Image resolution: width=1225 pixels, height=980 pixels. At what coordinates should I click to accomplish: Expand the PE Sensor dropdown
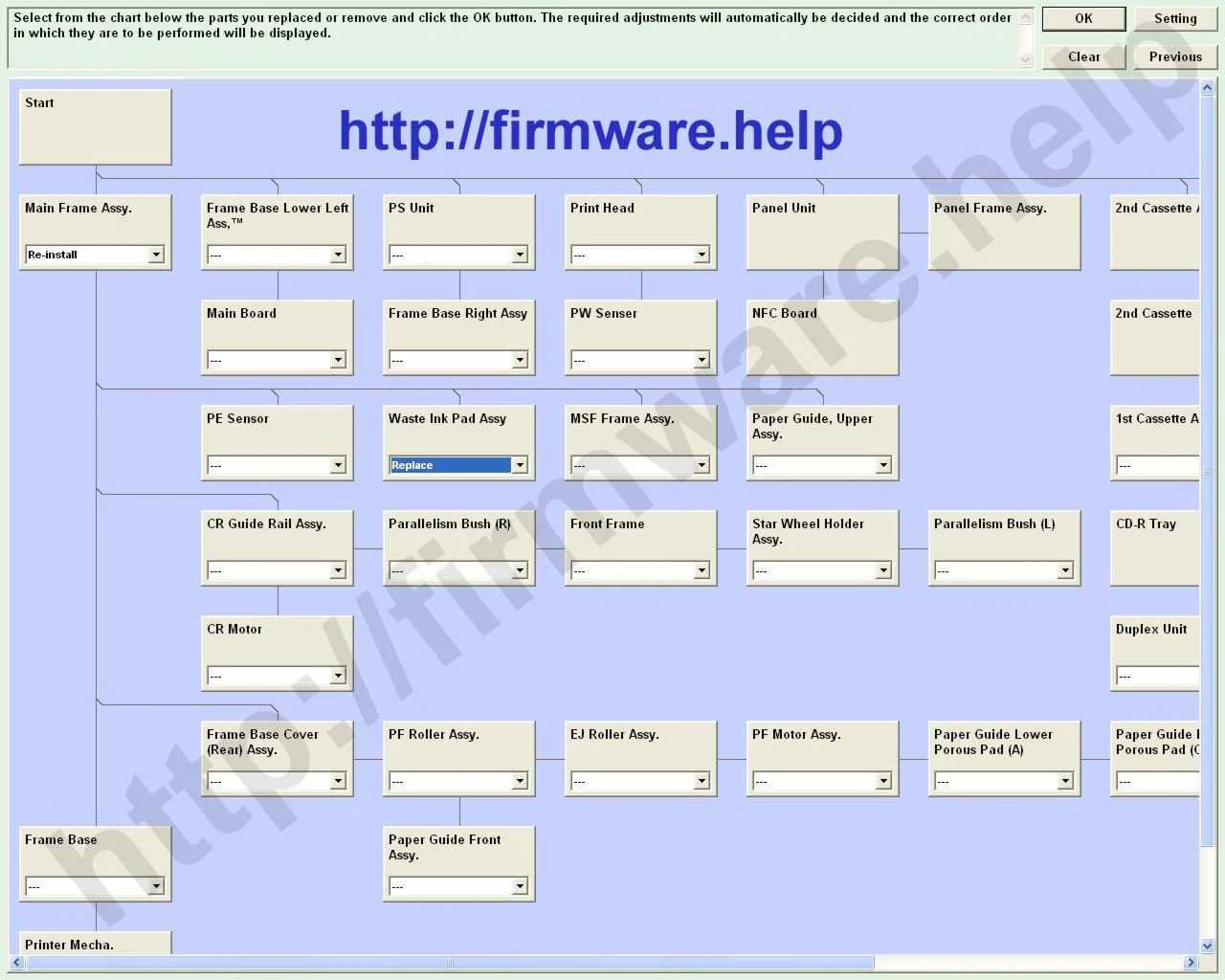click(x=277, y=465)
